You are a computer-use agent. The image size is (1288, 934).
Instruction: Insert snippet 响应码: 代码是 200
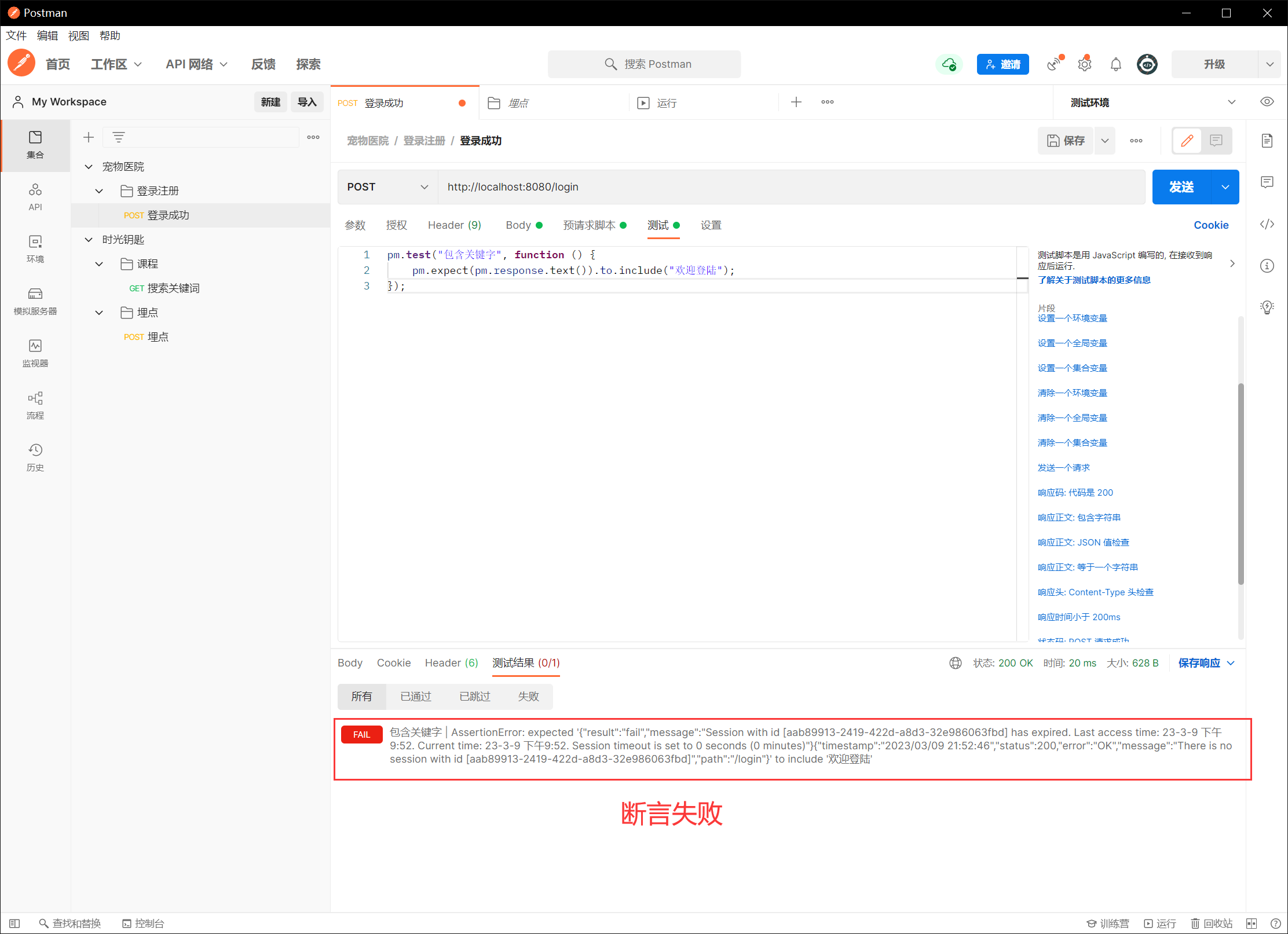[x=1075, y=493]
